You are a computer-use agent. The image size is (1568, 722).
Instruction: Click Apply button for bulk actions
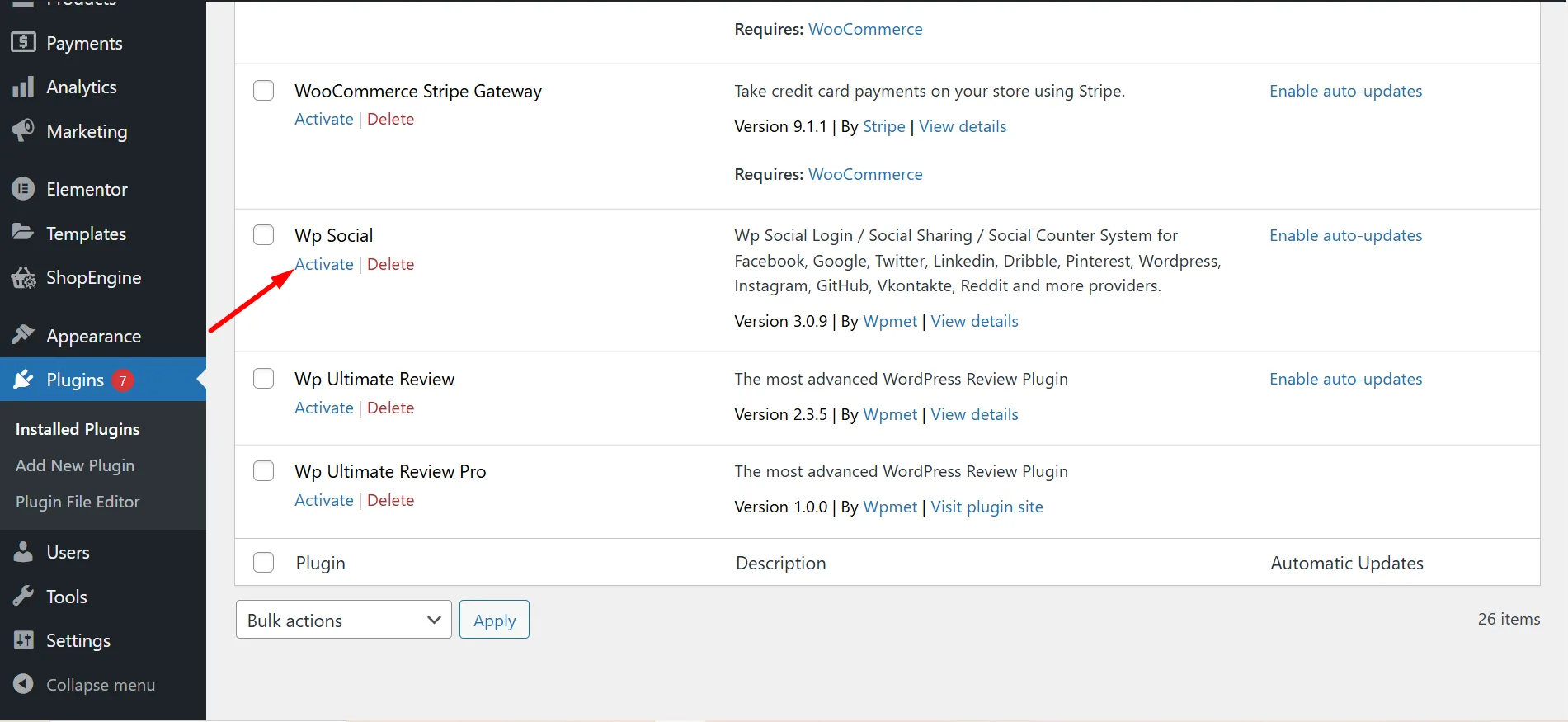coord(494,620)
